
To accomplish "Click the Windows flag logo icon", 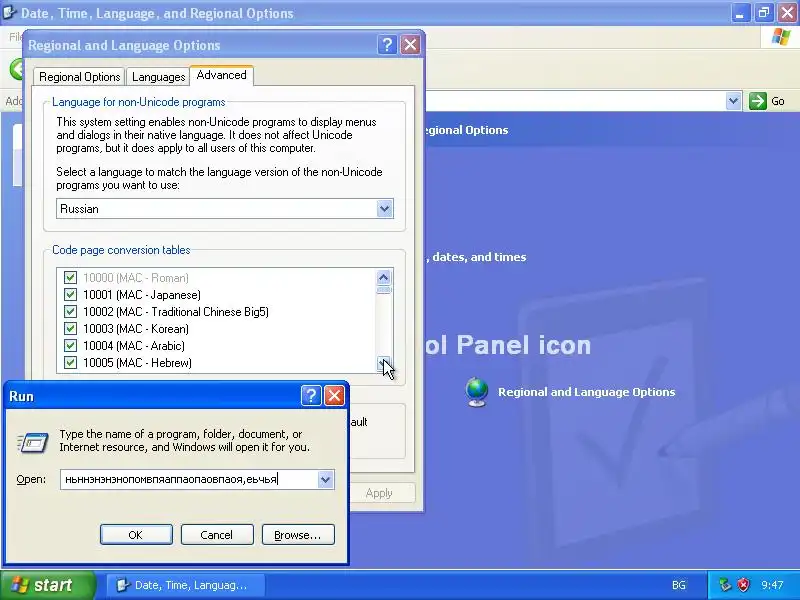I will 781,37.
